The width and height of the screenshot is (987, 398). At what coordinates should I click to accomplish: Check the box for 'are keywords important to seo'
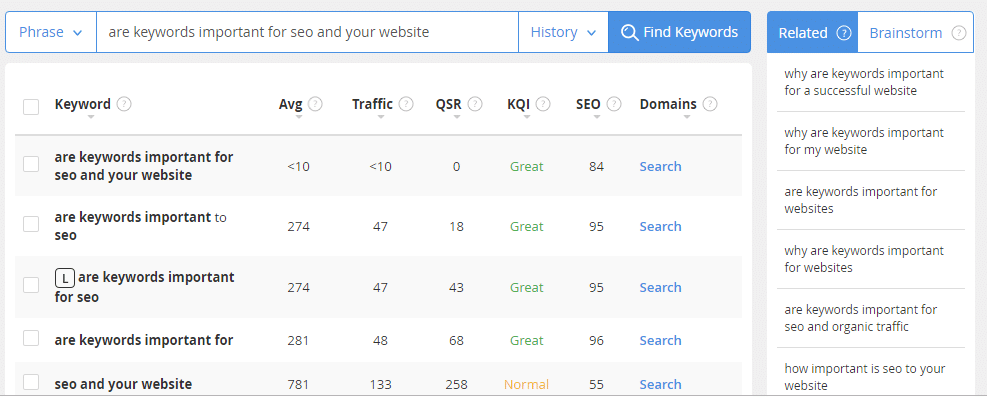[x=31, y=224]
